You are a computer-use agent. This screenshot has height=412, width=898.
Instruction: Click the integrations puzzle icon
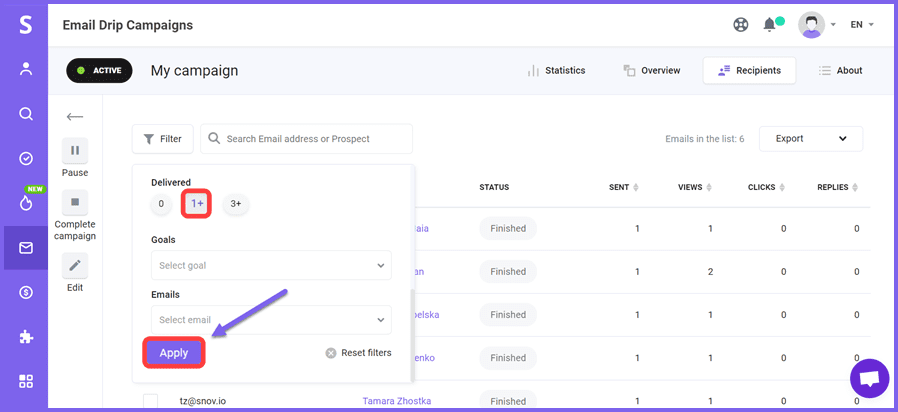(26, 337)
